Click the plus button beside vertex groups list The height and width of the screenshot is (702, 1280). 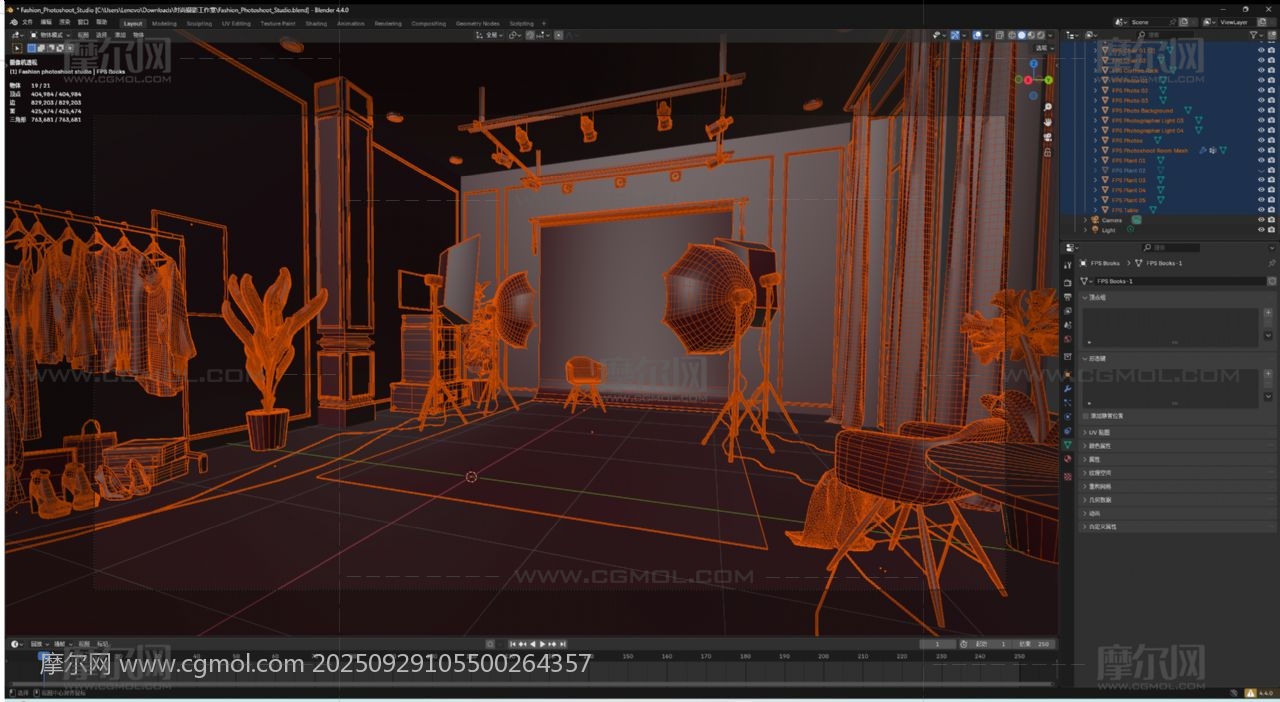(1269, 313)
